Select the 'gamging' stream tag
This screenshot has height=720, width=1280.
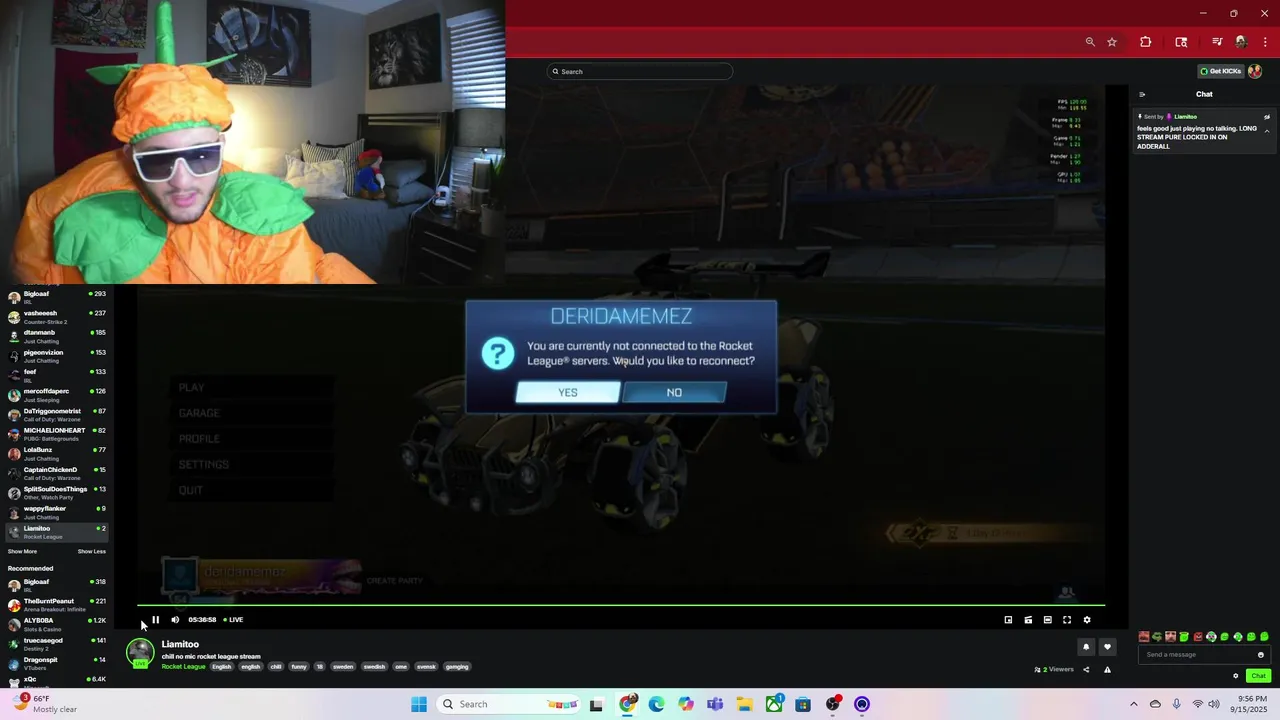tap(456, 667)
